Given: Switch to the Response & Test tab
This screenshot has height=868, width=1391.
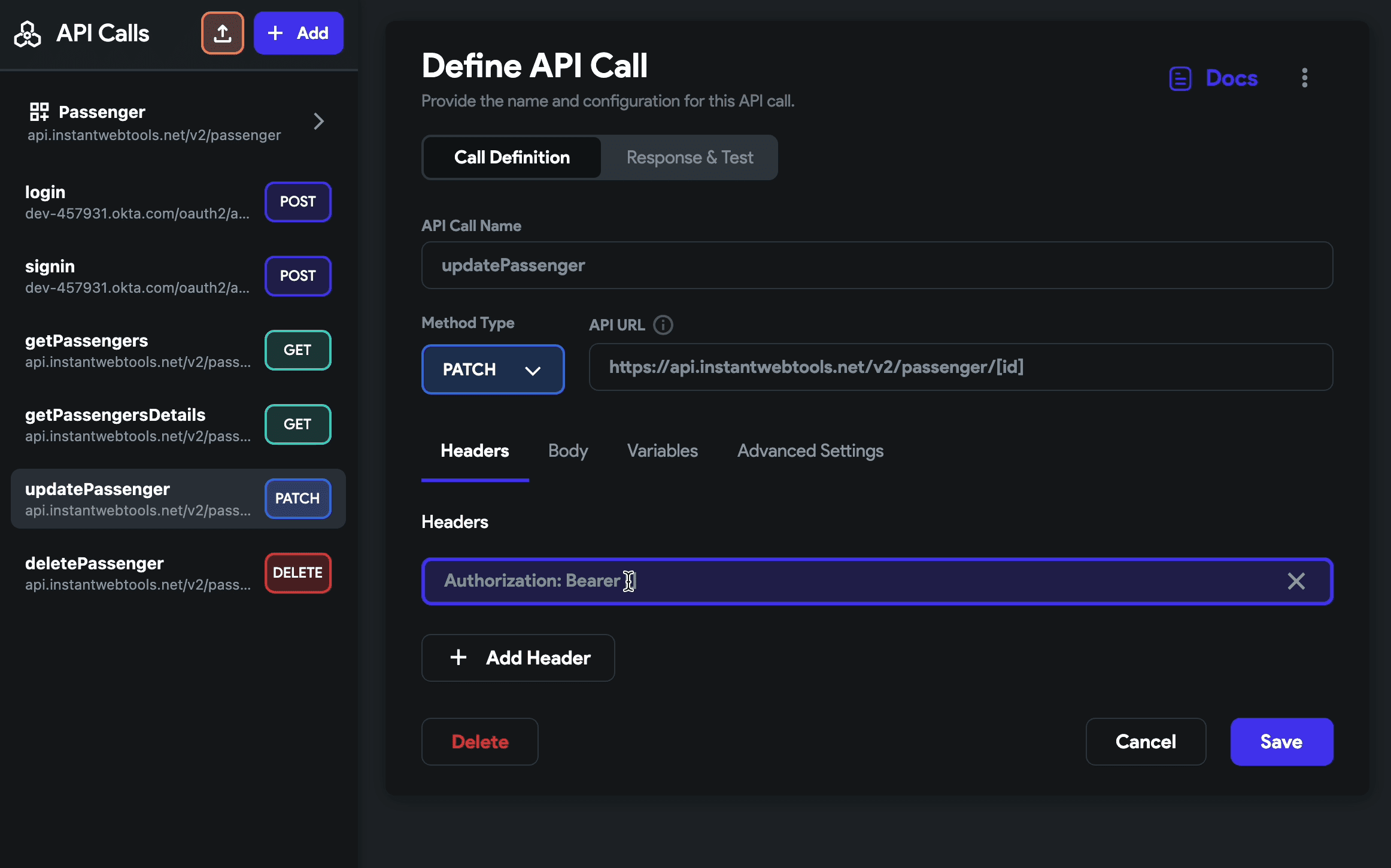Looking at the screenshot, I should click(689, 157).
